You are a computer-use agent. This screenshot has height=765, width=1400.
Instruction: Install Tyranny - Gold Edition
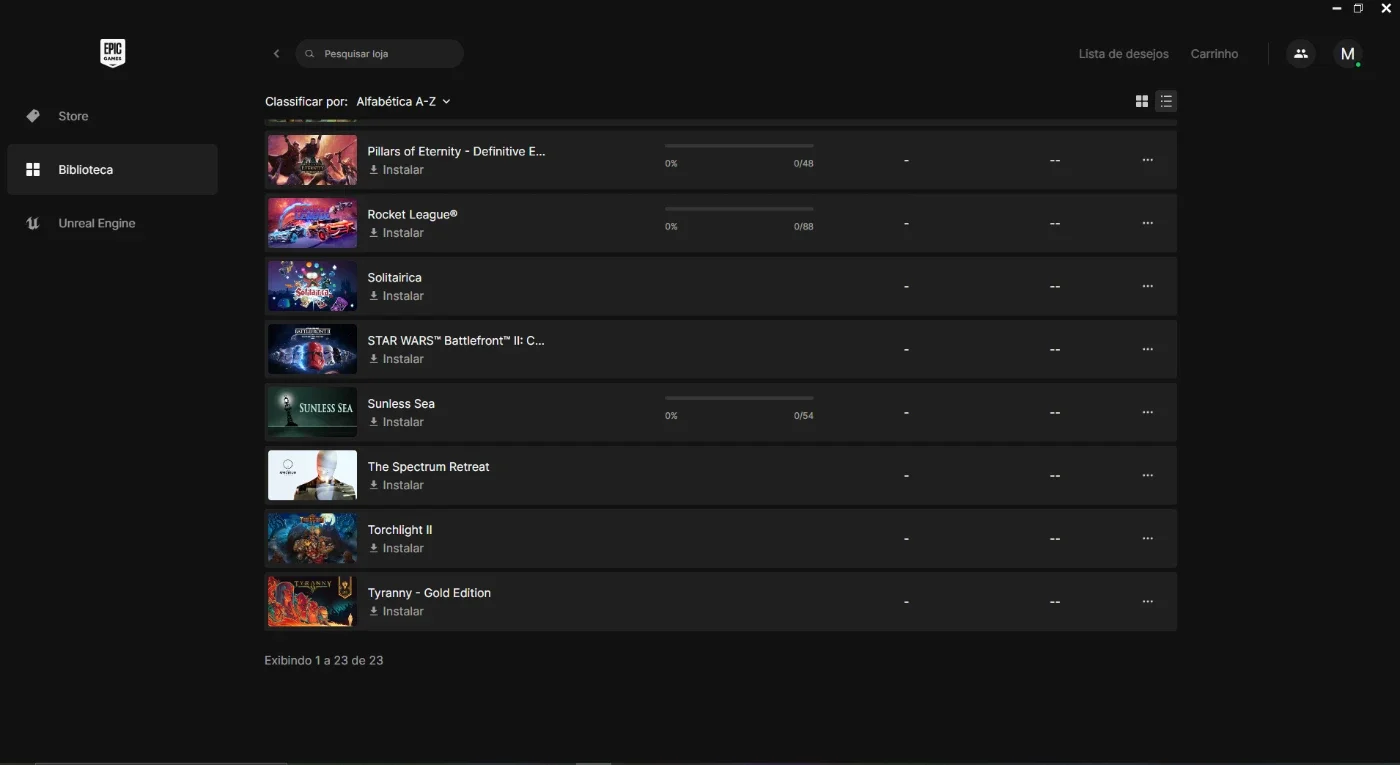pyautogui.click(x=396, y=611)
